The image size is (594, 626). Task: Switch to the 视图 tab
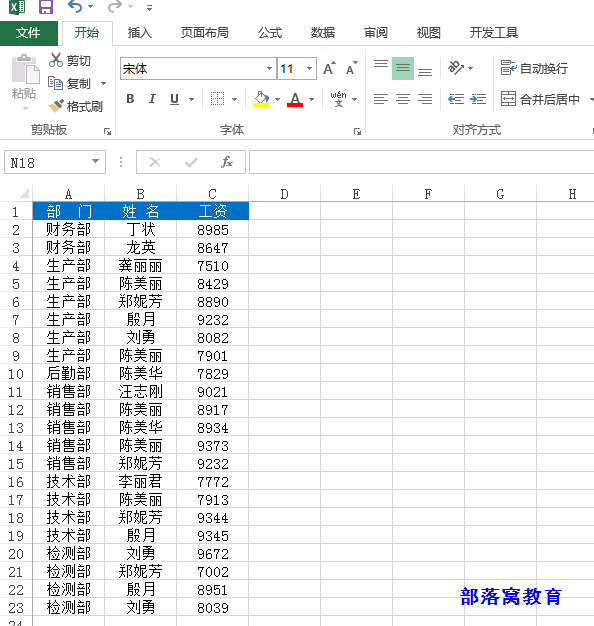[x=429, y=33]
